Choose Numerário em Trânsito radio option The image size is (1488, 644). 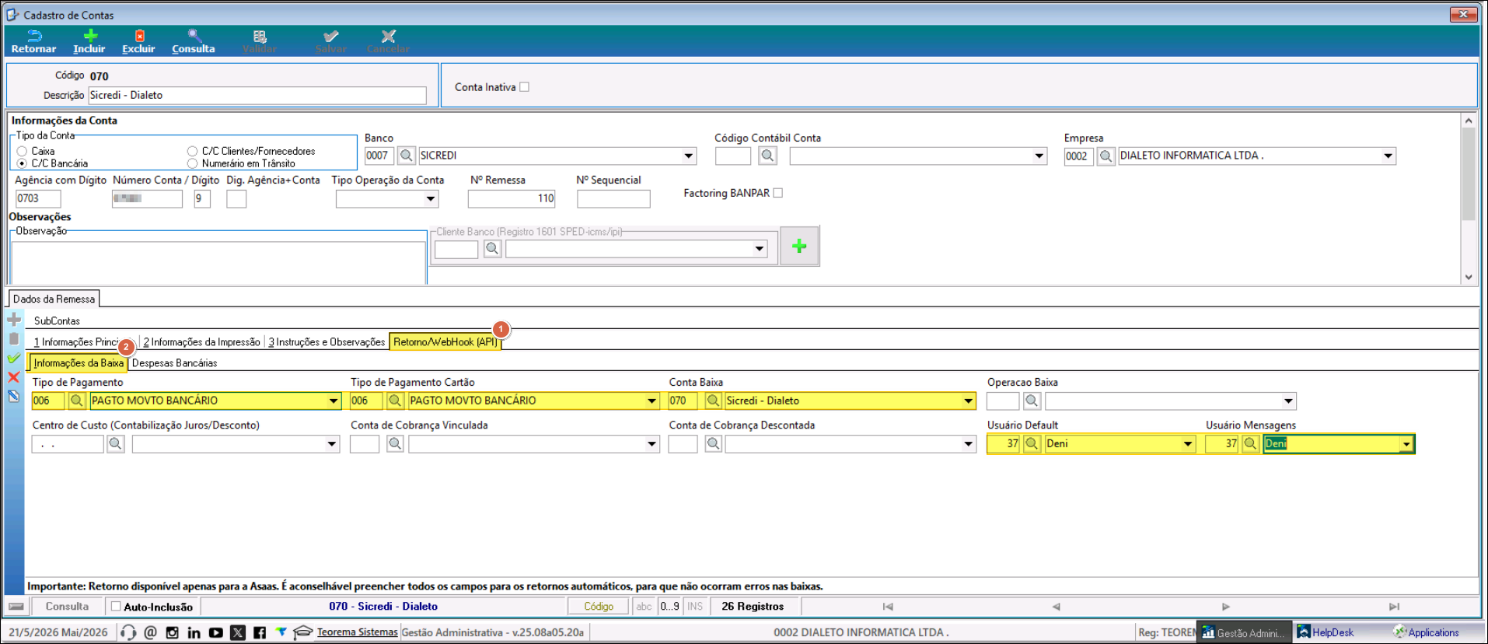[192, 163]
